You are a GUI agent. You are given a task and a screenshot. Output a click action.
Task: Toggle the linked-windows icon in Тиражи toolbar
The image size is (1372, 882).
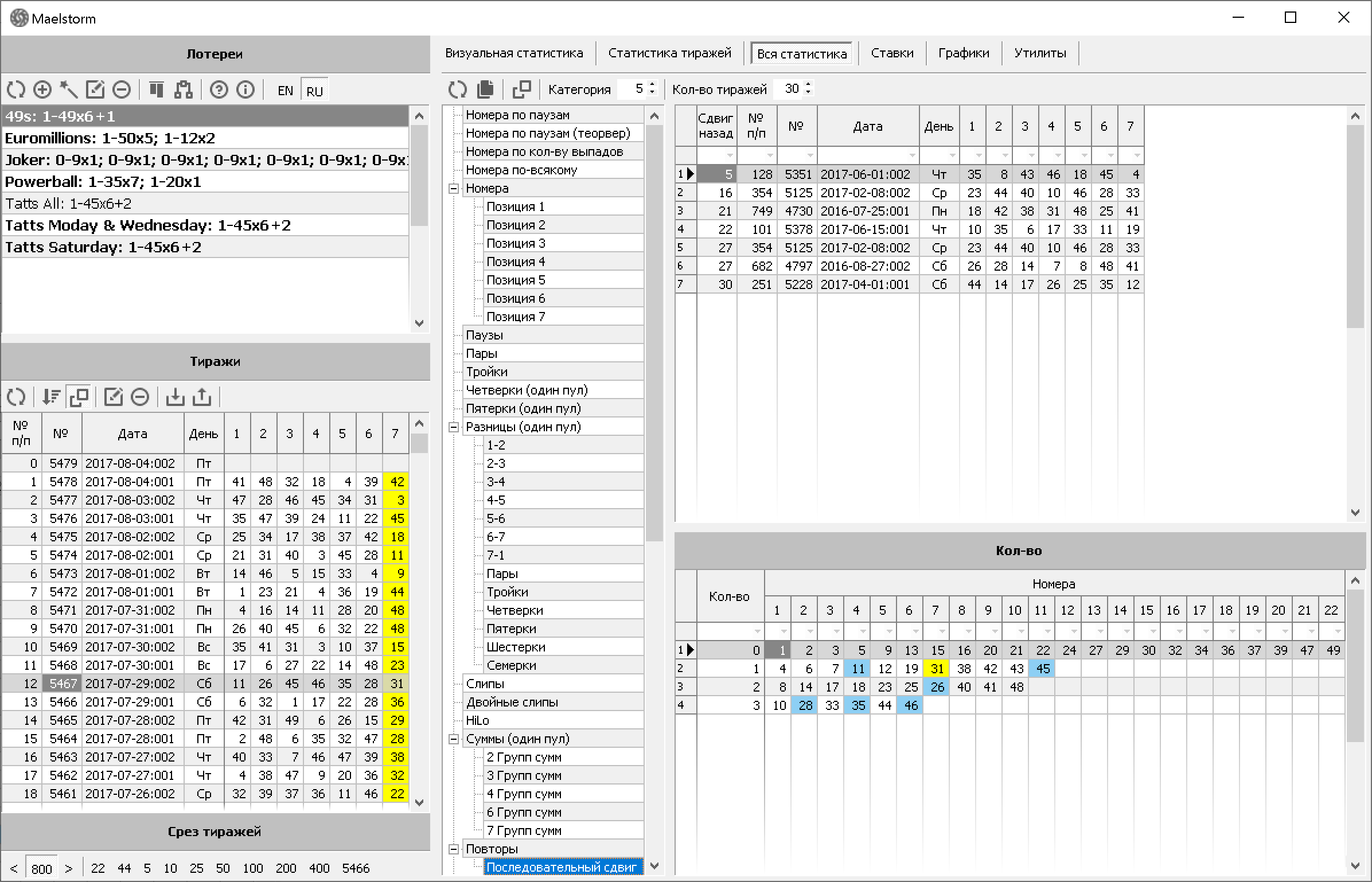coord(79,397)
